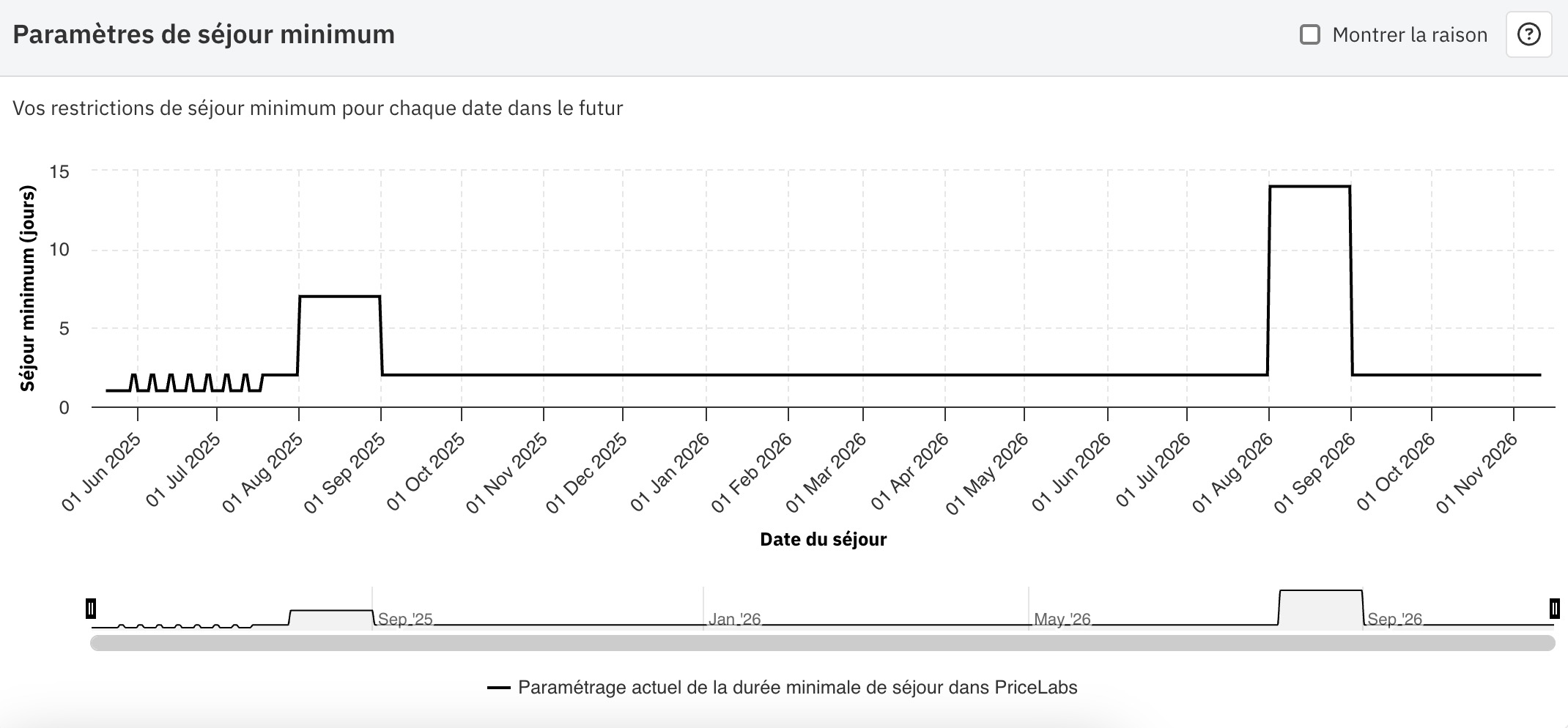This screenshot has width=1568, height=728.
Task: Enable the Montrer la raison checkbox
Action: 1309,34
